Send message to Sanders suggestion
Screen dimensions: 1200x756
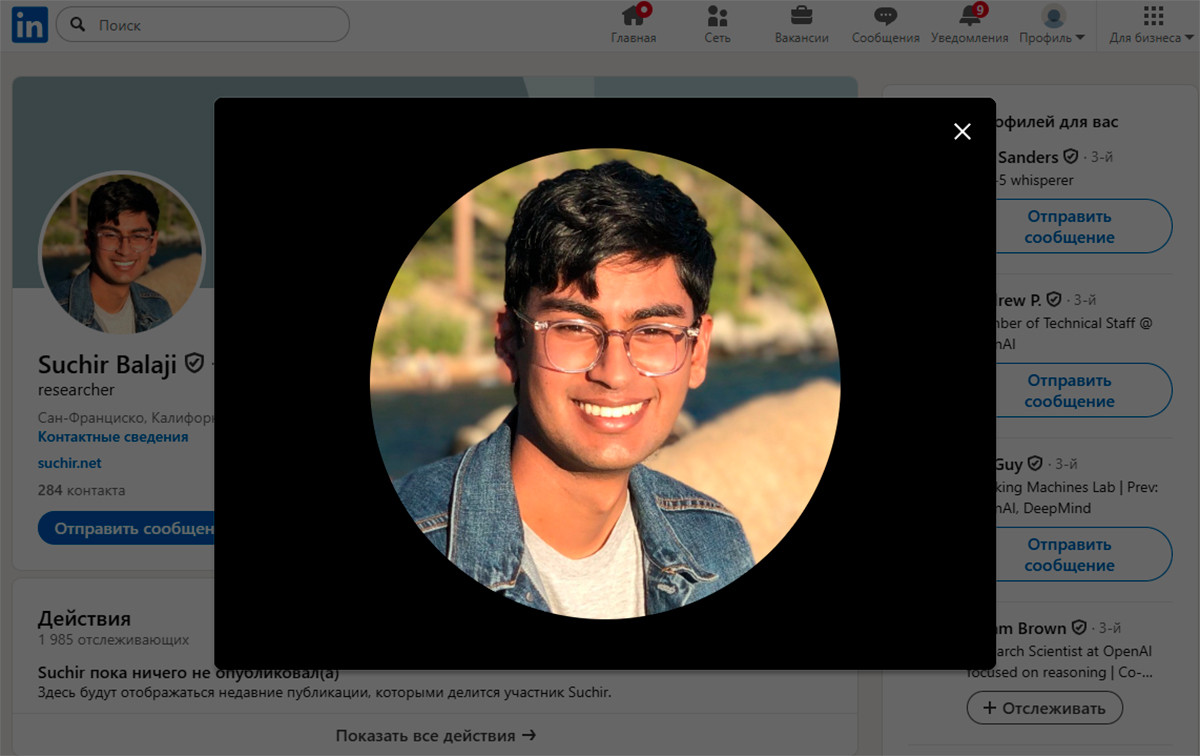(1069, 227)
